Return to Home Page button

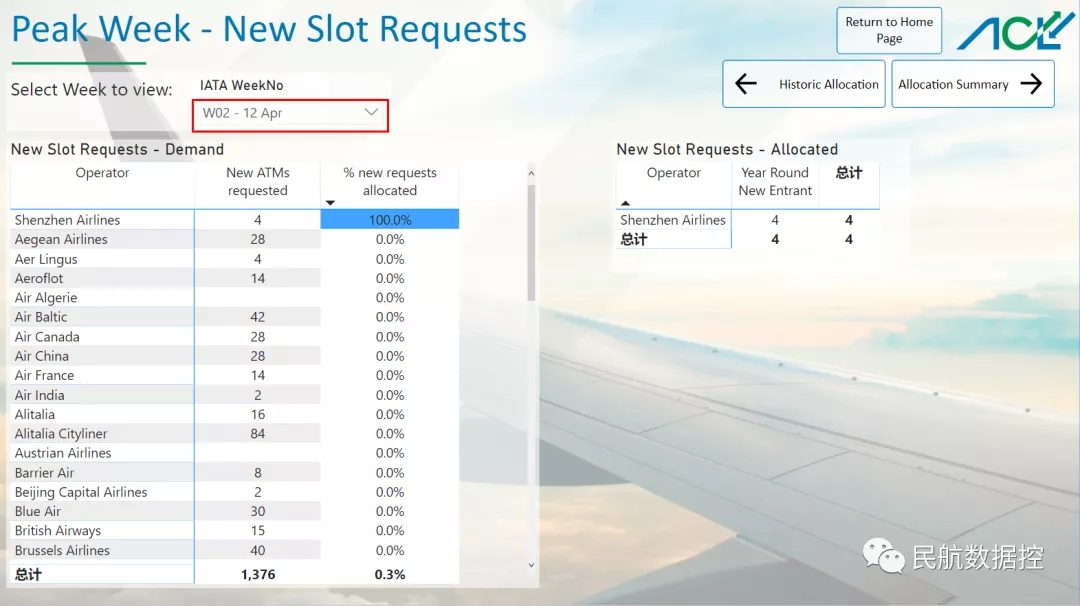point(889,30)
